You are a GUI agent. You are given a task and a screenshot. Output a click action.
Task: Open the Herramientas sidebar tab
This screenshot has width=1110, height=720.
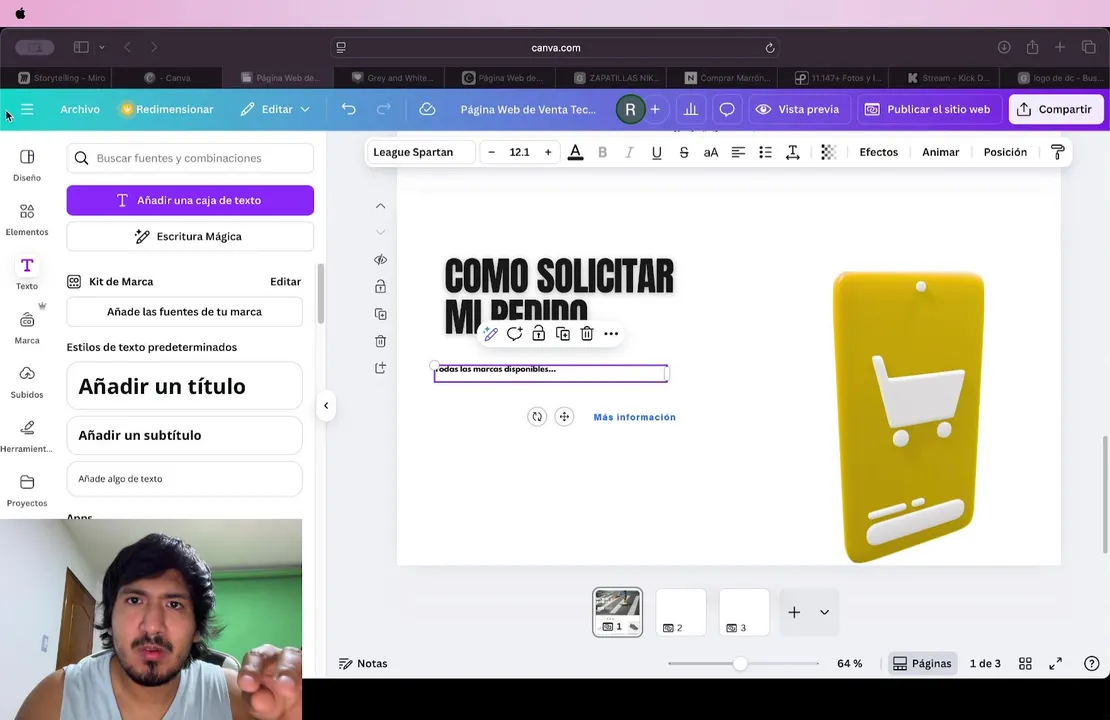pyautogui.click(x=27, y=436)
